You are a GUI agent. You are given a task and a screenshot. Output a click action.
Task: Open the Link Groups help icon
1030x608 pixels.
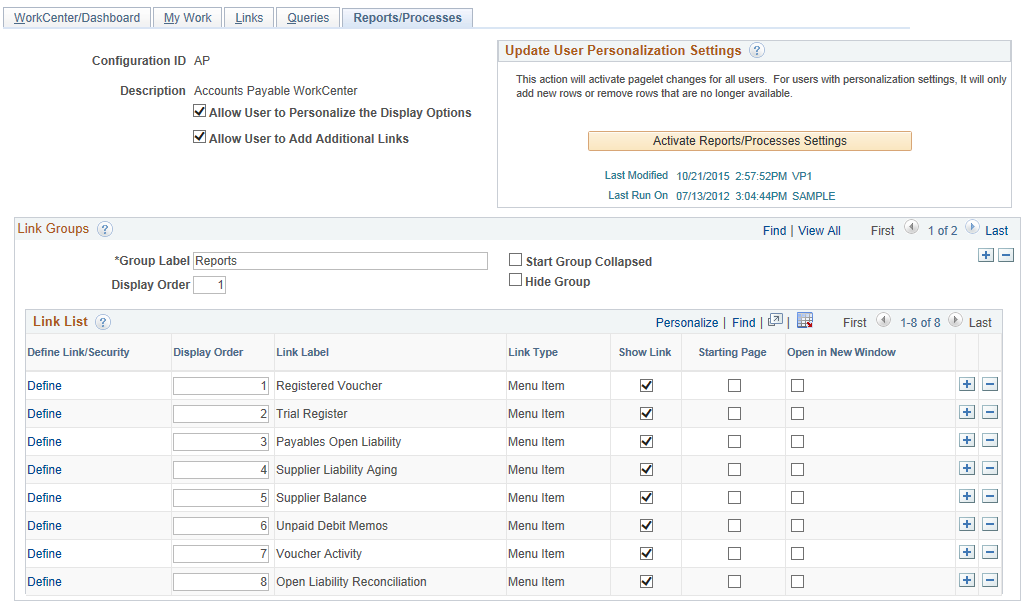pos(105,229)
